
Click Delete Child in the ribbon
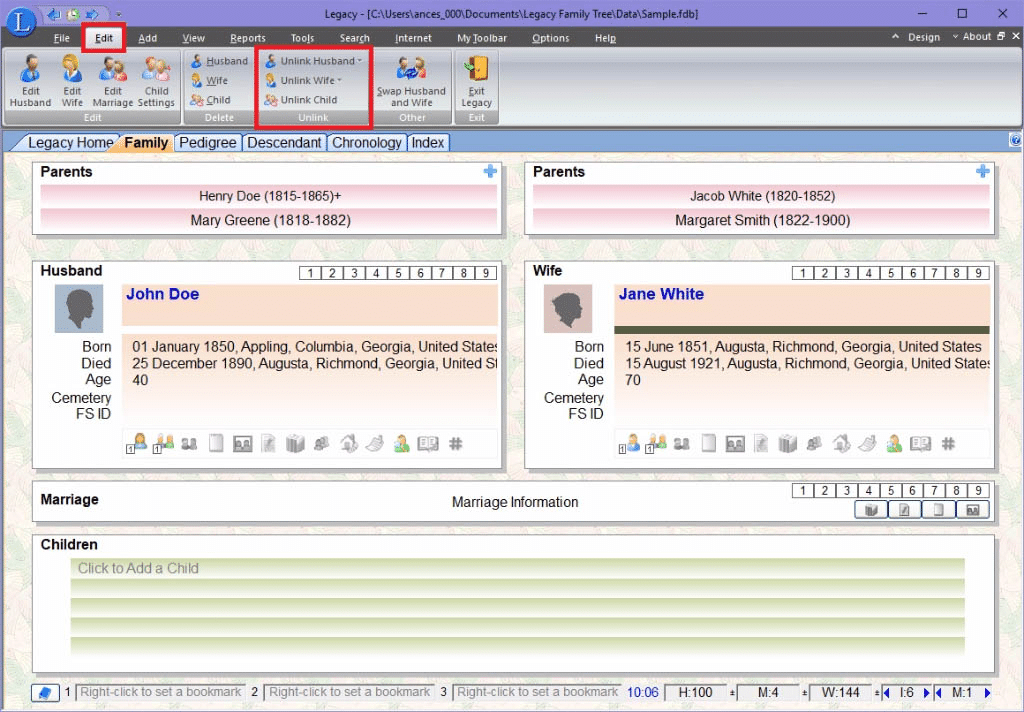(210, 100)
